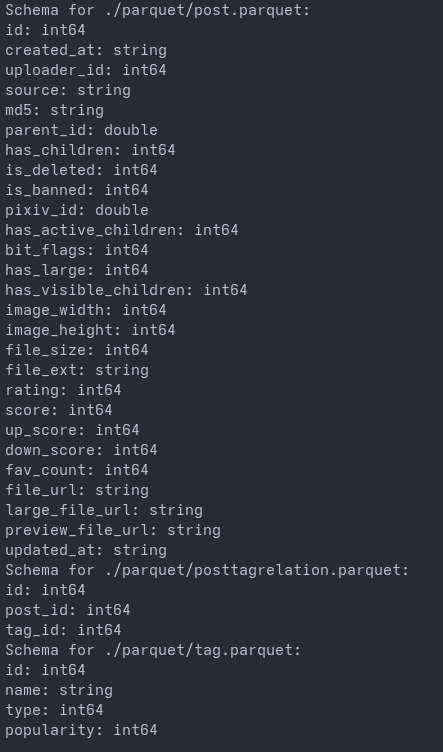Click 'has_active_children: int64' text

click(x=122, y=230)
